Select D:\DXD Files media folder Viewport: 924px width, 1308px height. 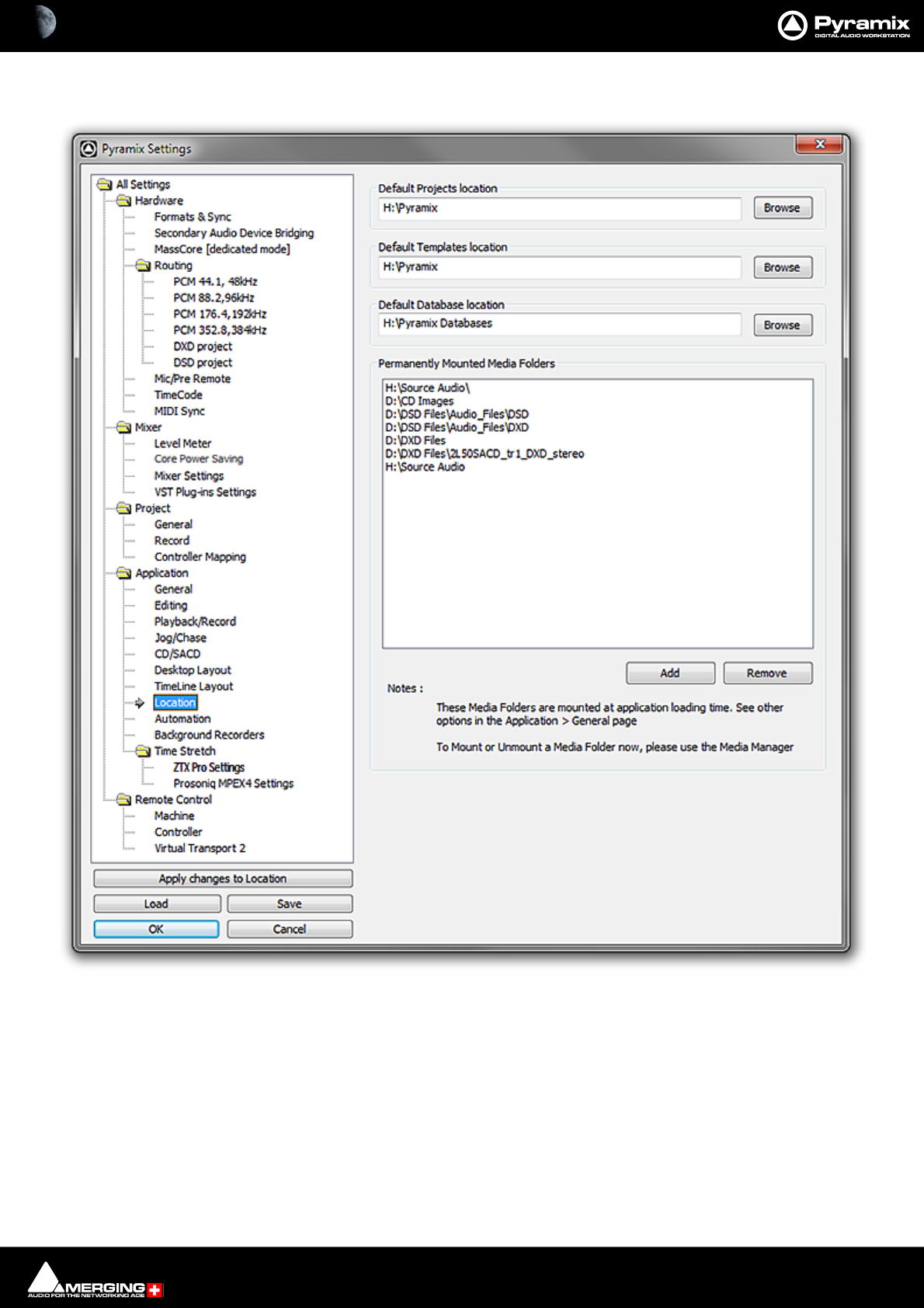pos(415,440)
